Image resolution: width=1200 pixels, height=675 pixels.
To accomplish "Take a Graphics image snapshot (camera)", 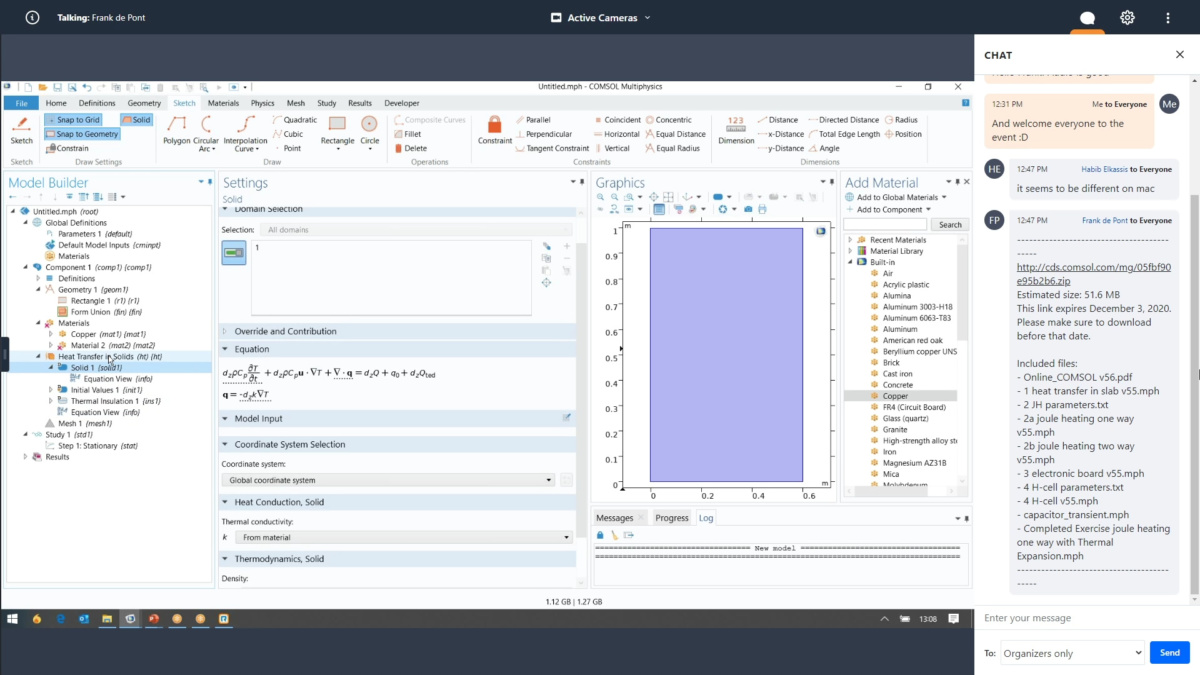I will pos(750,209).
